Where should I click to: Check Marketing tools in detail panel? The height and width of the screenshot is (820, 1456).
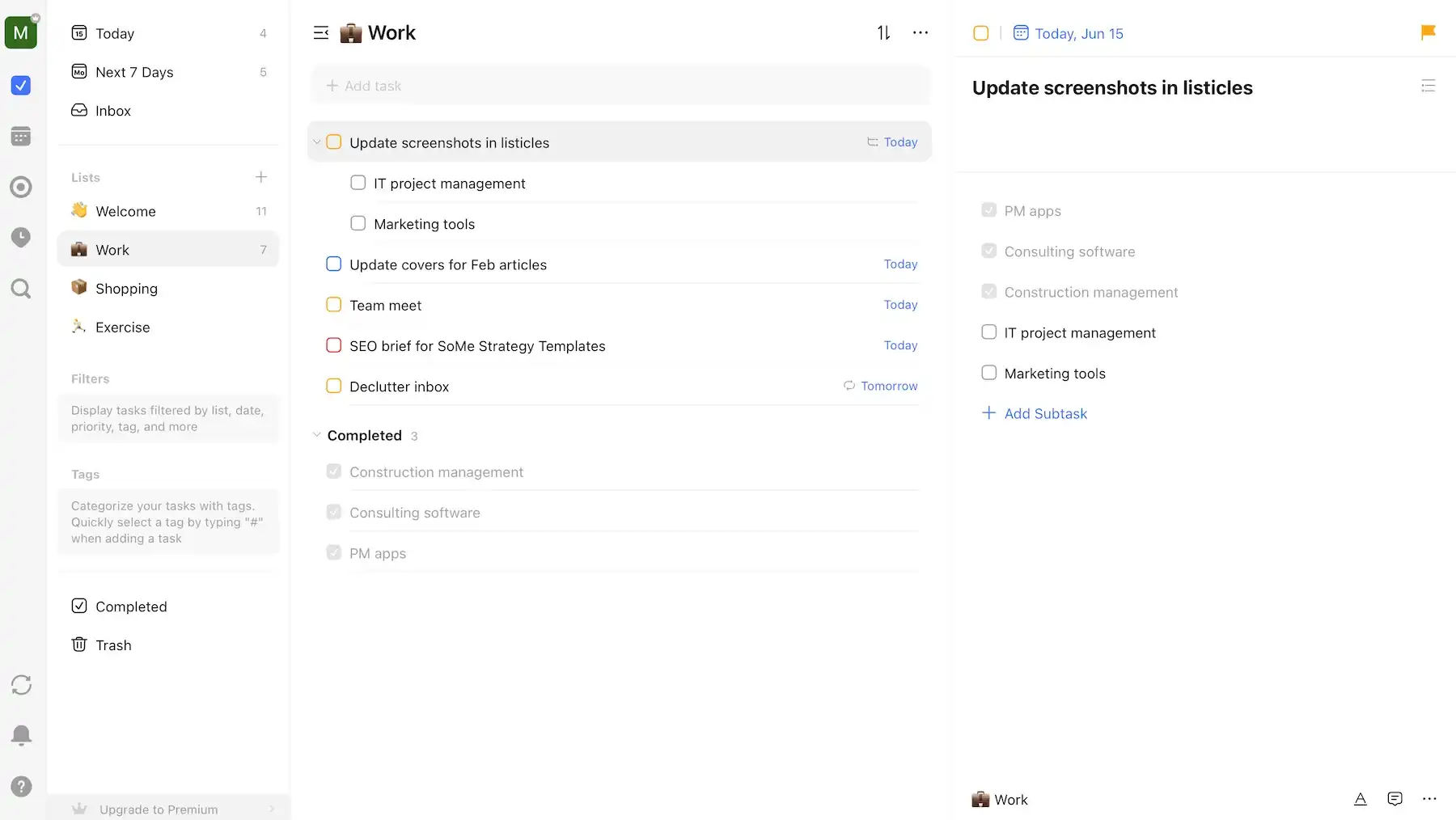[x=988, y=373]
